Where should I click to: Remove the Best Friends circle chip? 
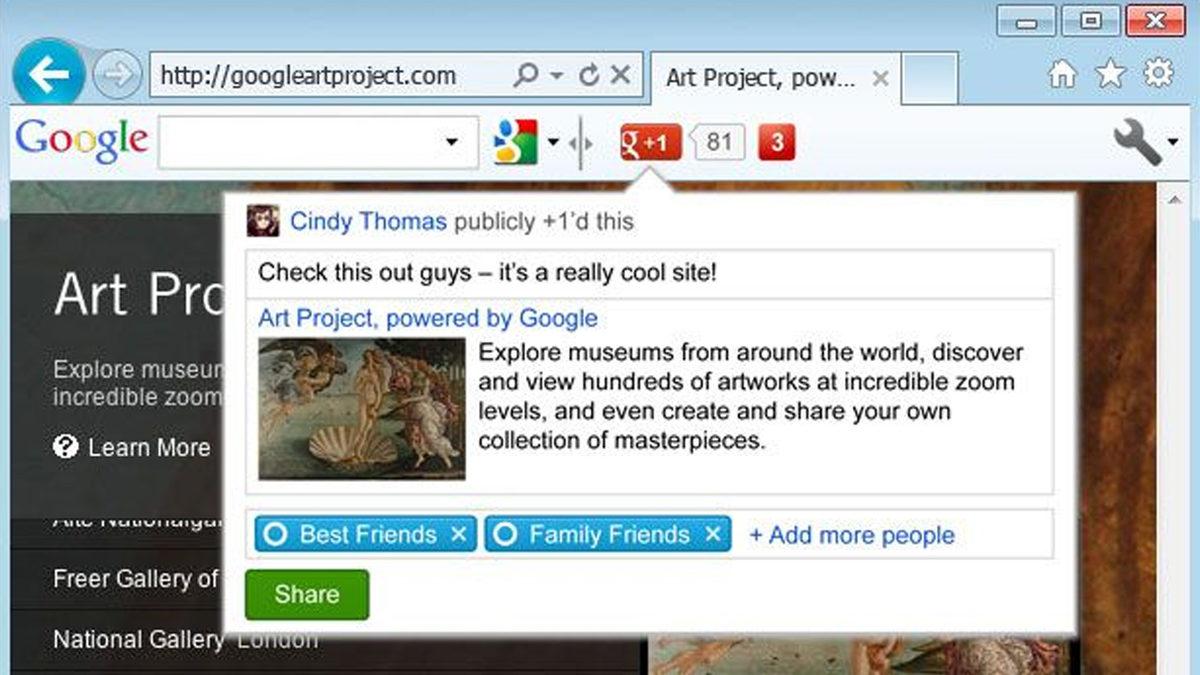[x=458, y=535]
